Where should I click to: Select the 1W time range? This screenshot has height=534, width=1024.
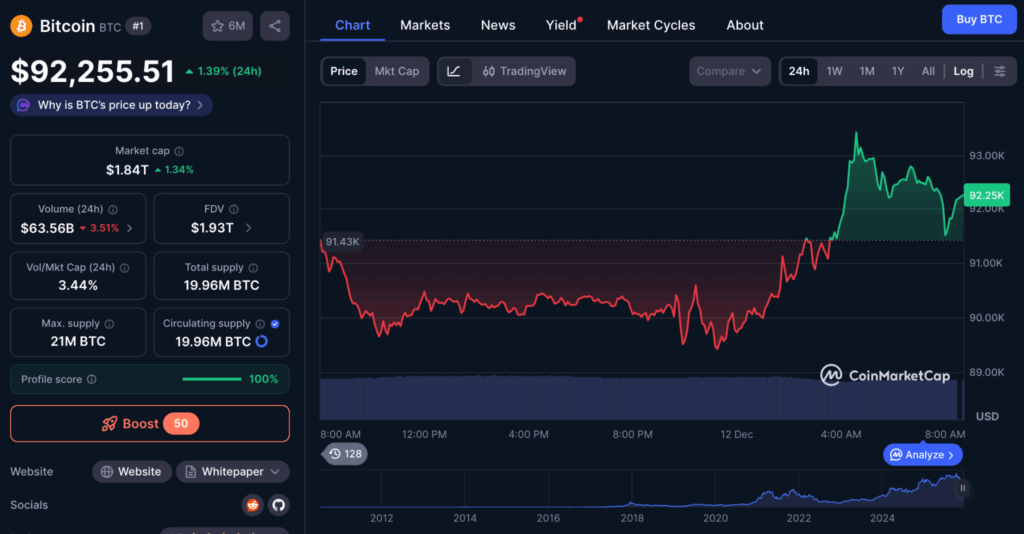click(834, 71)
